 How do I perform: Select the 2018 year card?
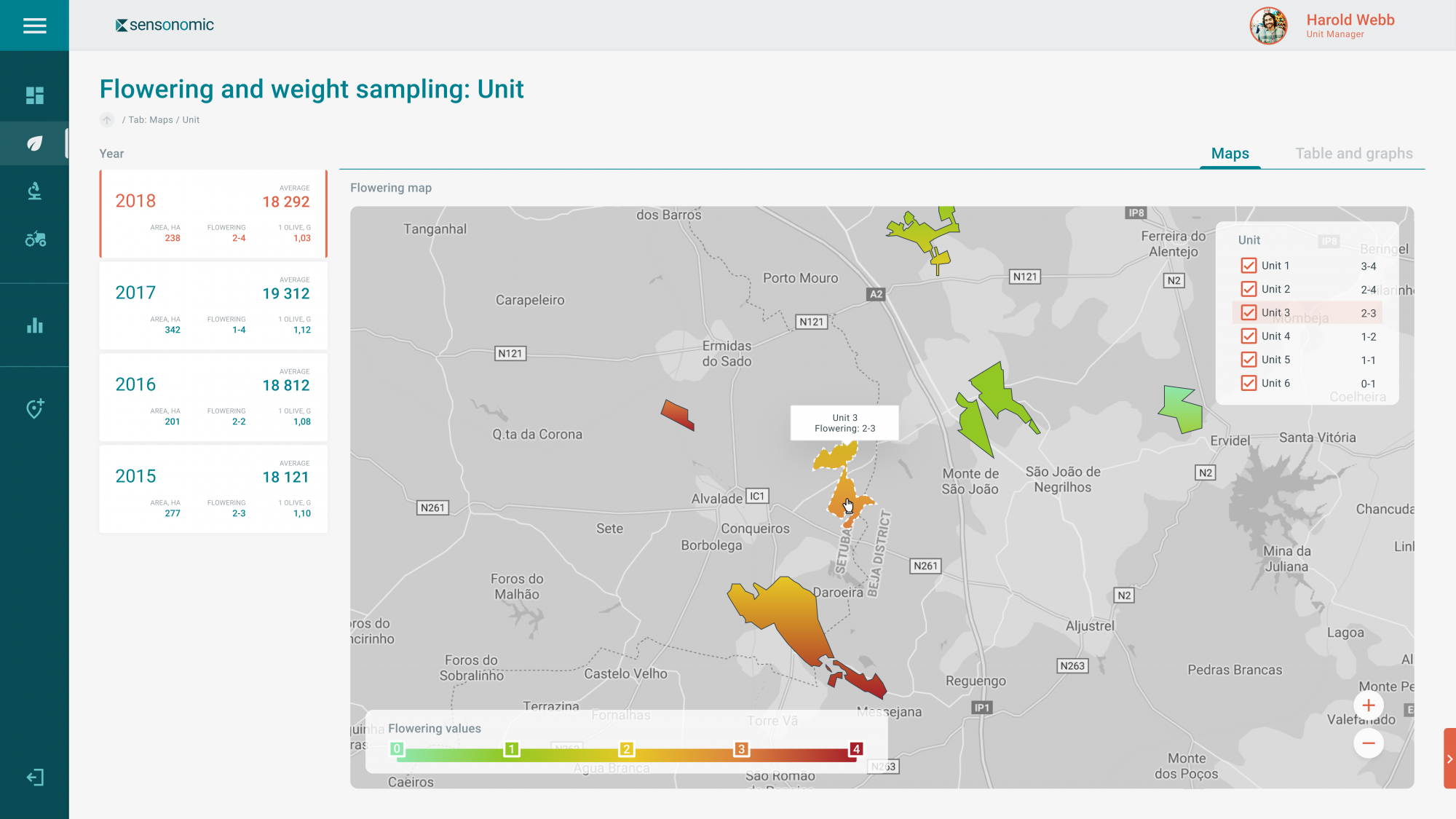(x=213, y=214)
